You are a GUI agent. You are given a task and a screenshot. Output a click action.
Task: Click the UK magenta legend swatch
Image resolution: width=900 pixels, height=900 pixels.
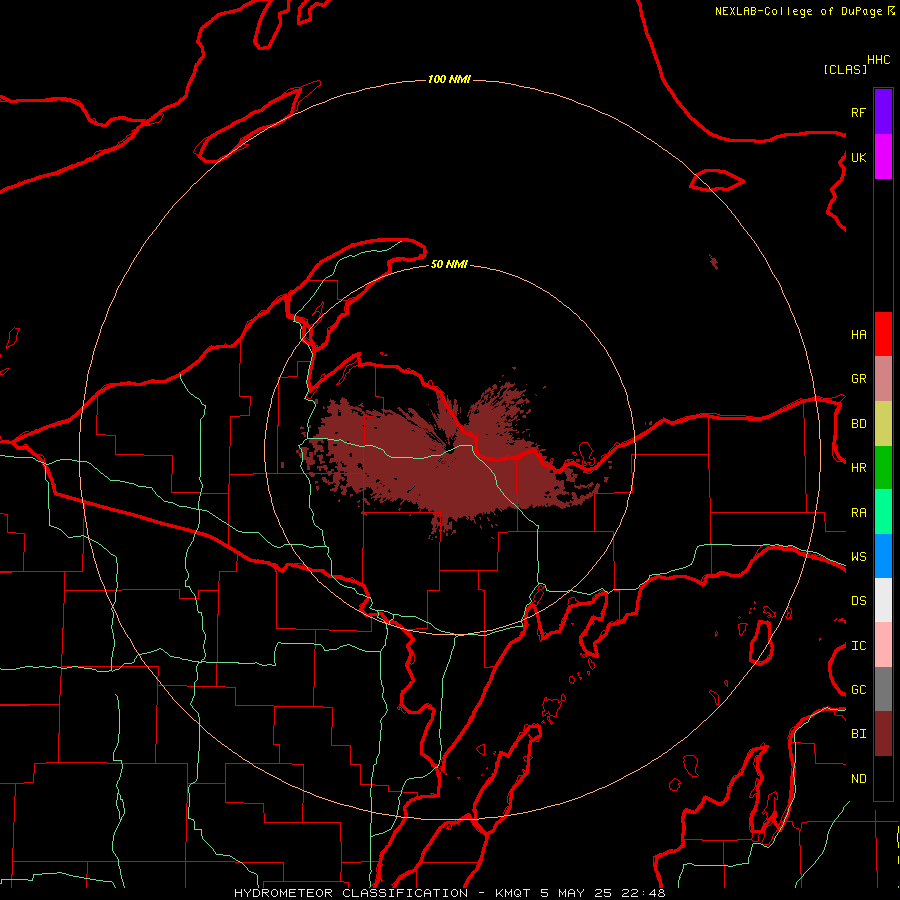click(x=883, y=157)
